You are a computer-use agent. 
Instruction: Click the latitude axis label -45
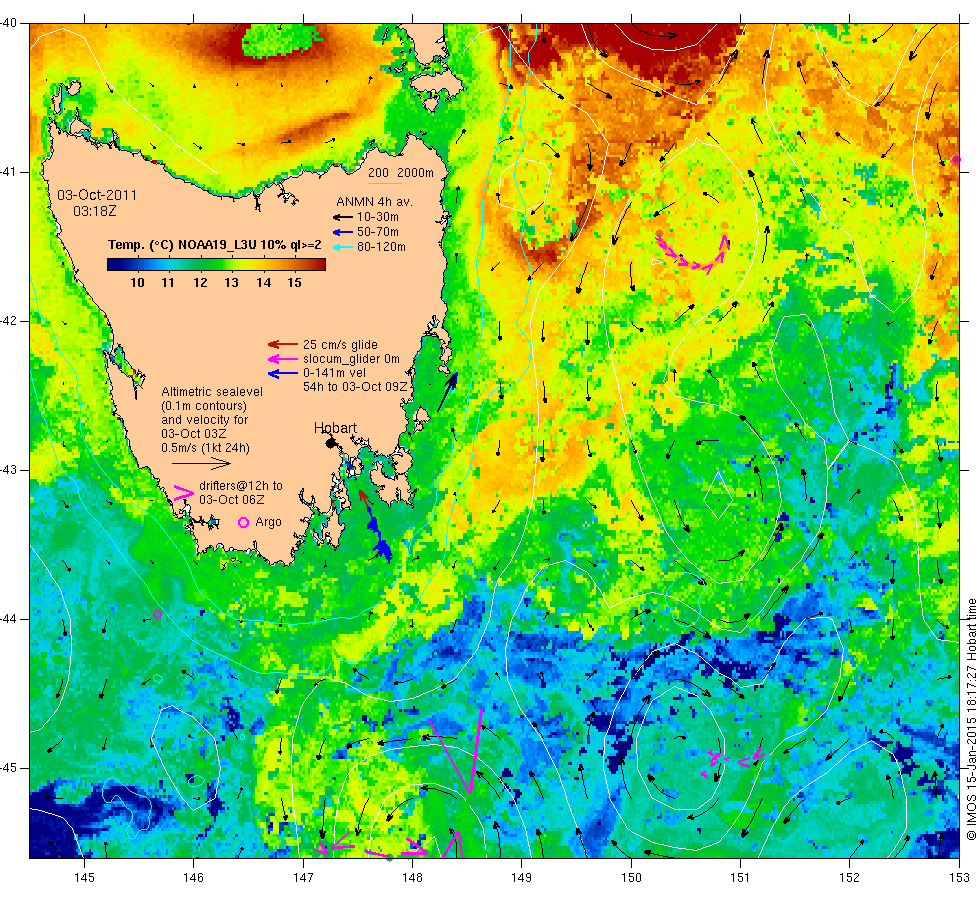tap(9, 768)
